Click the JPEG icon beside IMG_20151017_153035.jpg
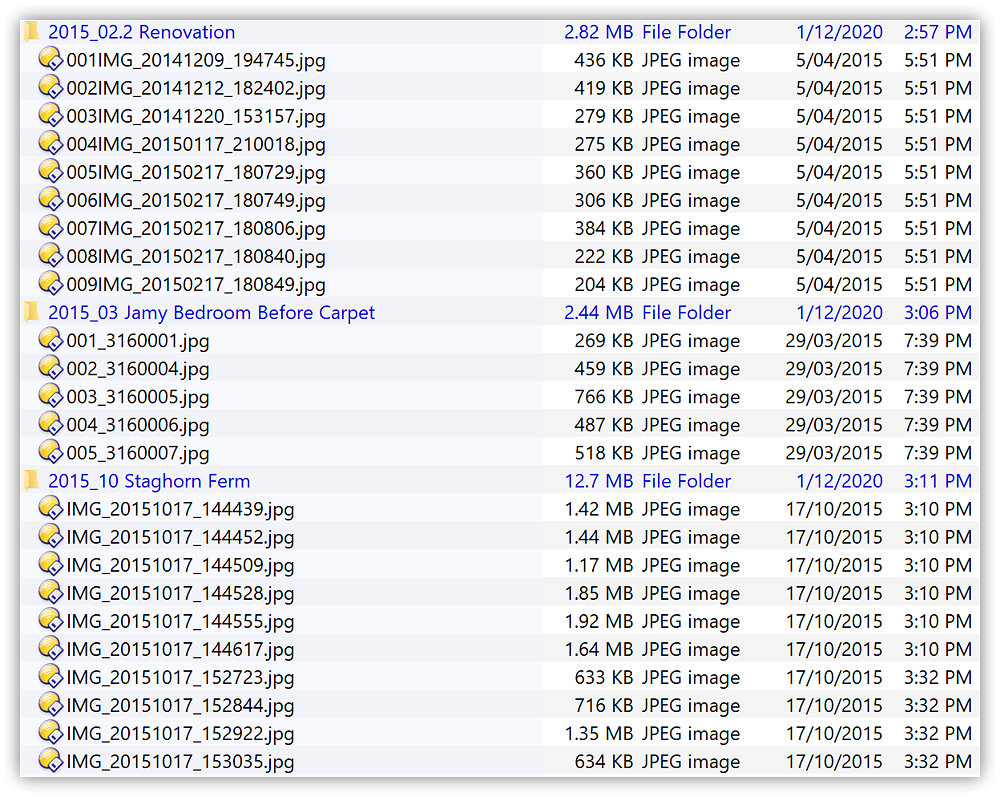 50,760
